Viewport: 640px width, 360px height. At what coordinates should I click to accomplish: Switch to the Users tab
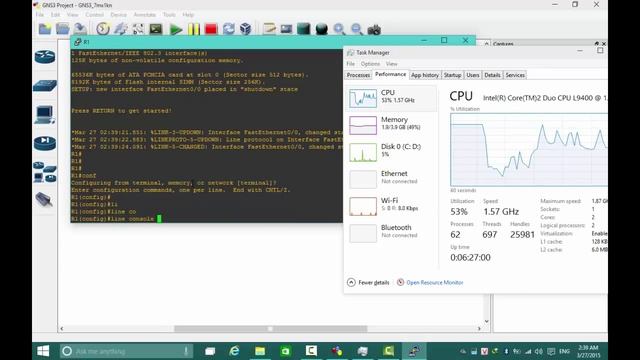[473, 75]
